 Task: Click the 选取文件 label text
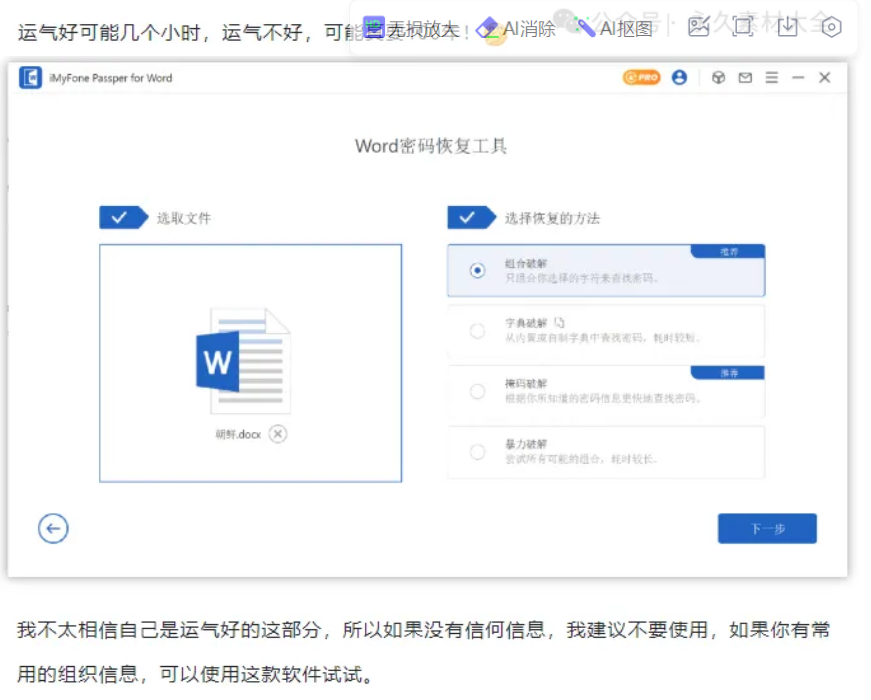(x=184, y=218)
